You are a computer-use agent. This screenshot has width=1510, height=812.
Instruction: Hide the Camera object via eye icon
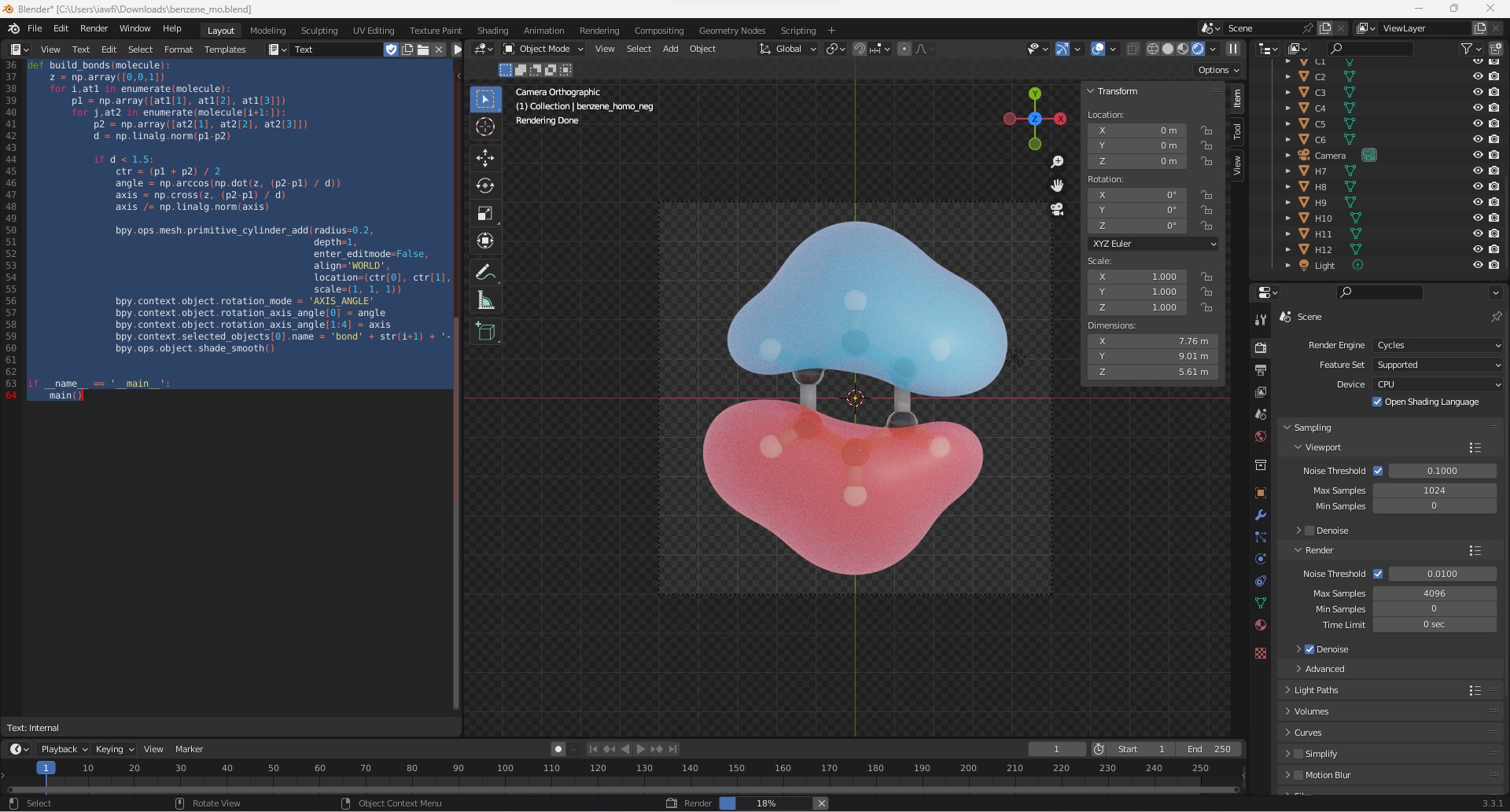[1478, 155]
